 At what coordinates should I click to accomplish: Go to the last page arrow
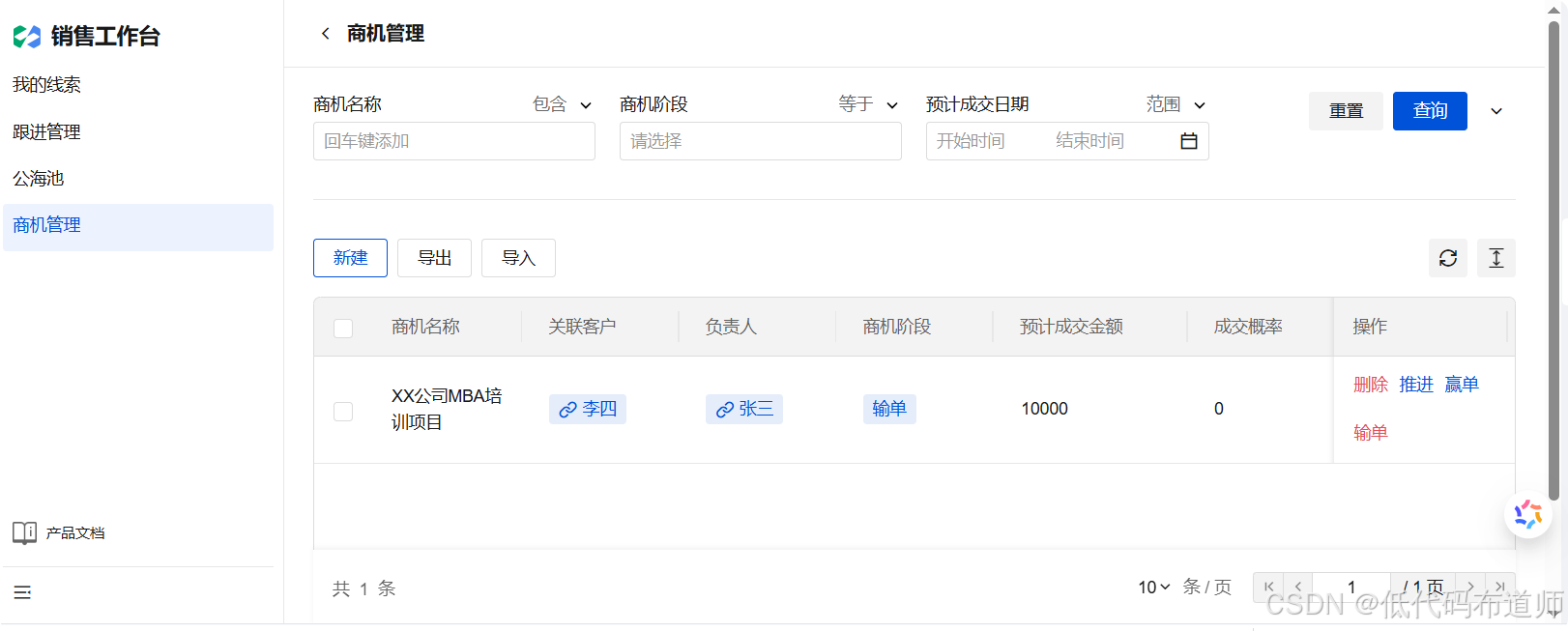click(1499, 587)
